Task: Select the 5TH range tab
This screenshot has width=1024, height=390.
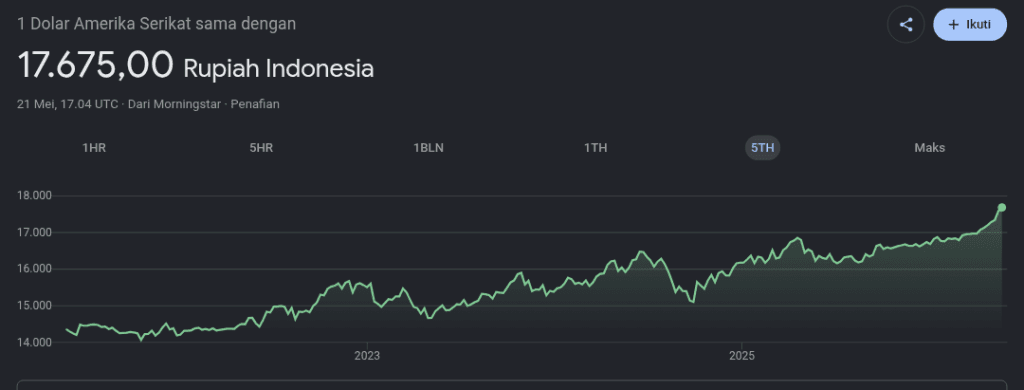Action: pyautogui.click(x=763, y=148)
